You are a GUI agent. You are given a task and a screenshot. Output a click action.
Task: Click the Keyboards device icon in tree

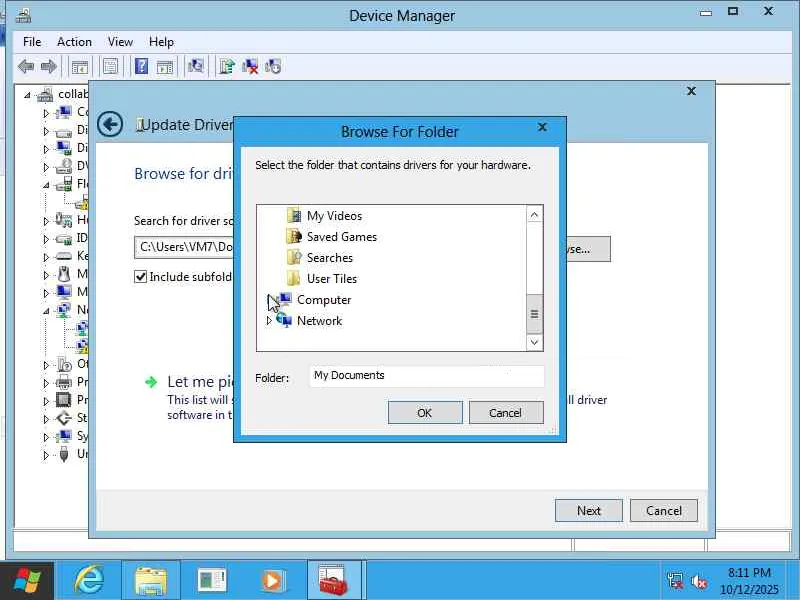click(x=63, y=256)
